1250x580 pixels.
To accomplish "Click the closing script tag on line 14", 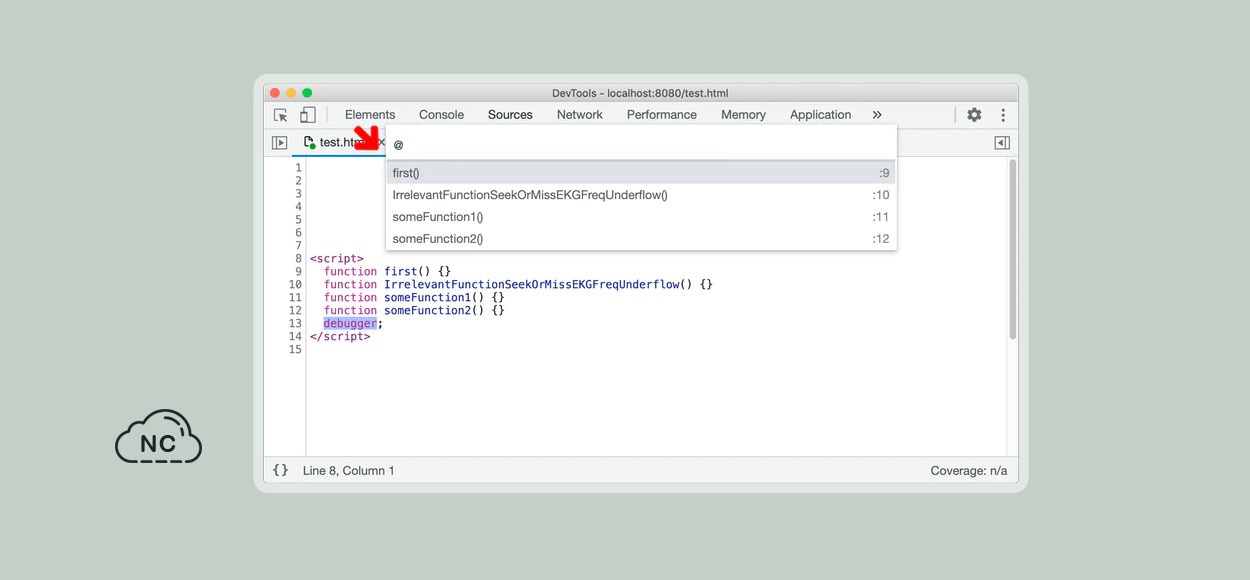I will pos(340,337).
